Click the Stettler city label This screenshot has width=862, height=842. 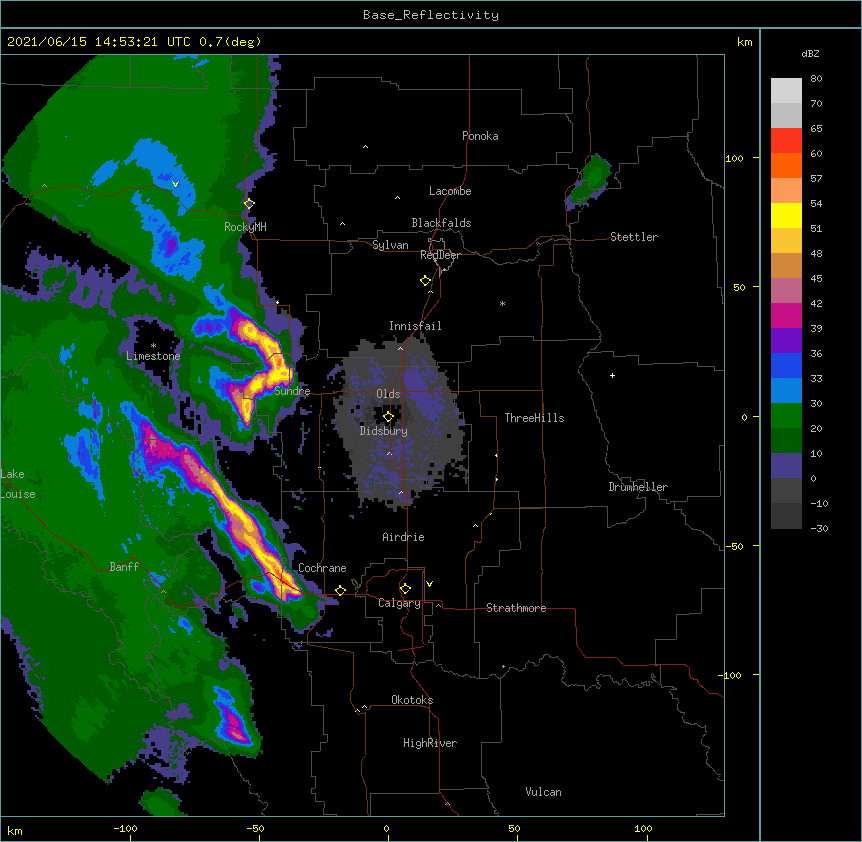(634, 237)
